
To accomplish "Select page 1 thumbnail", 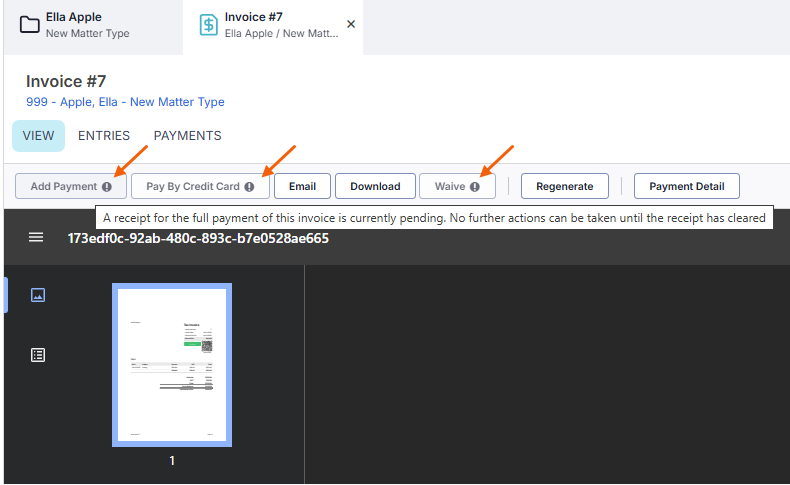I will (172, 365).
